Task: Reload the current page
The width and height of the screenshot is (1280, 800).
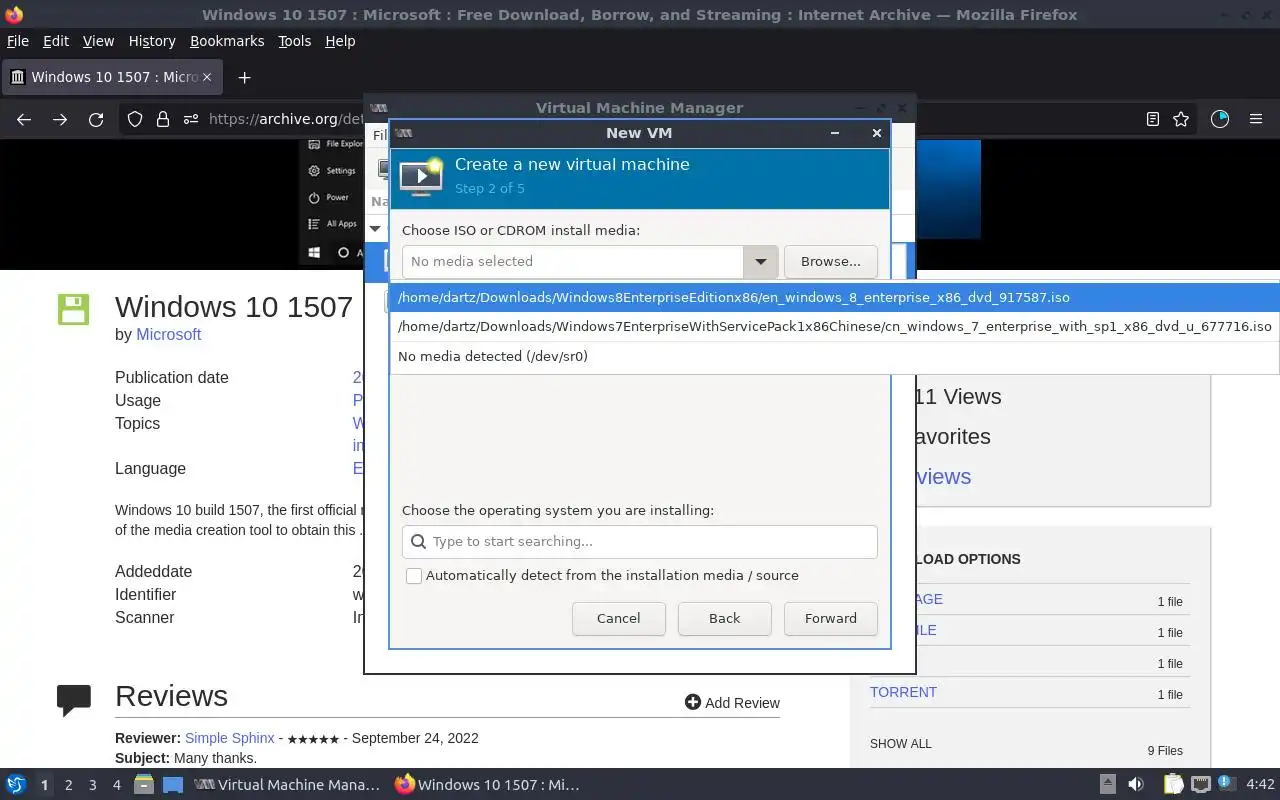Action: pos(96,119)
